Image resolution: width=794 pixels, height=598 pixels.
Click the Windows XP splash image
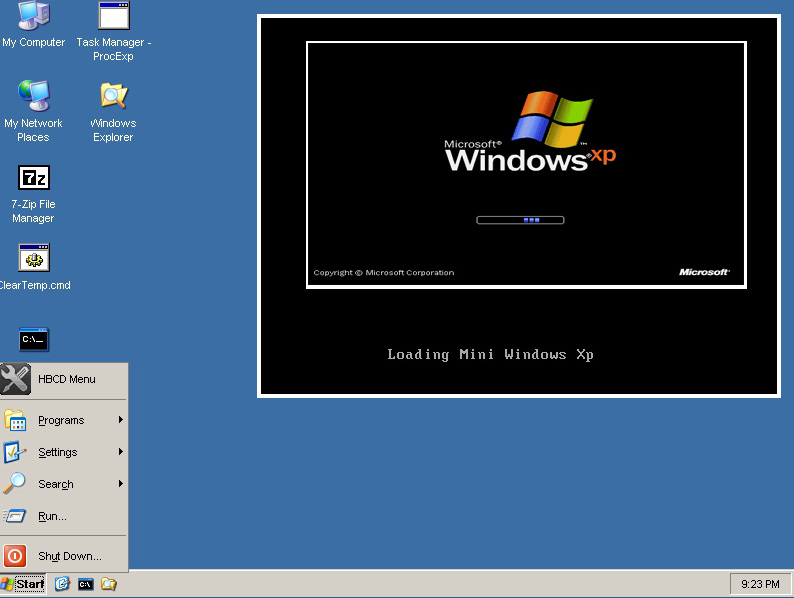point(526,165)
